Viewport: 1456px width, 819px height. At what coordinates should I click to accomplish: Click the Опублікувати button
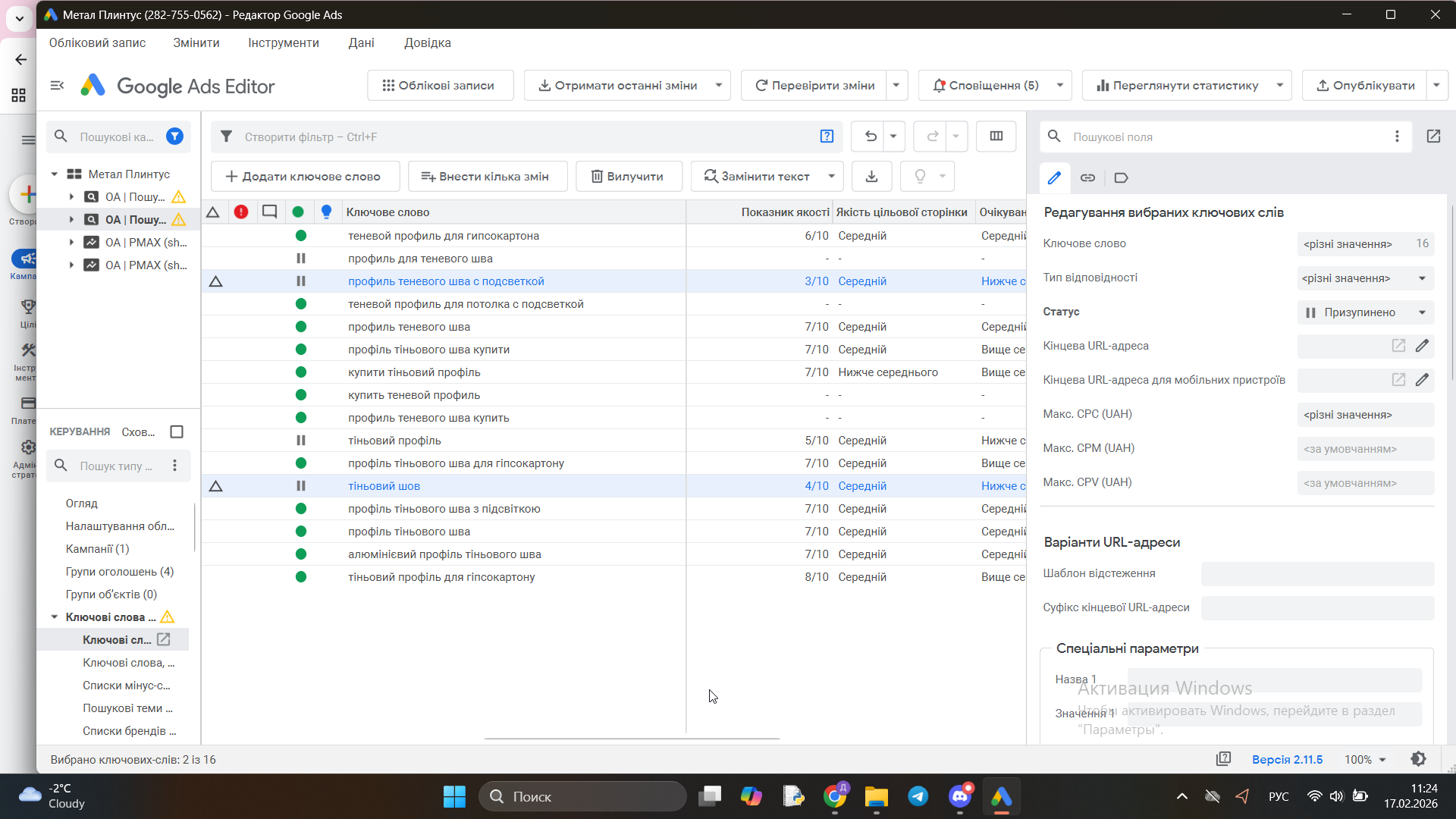[x=1365, y=86]
